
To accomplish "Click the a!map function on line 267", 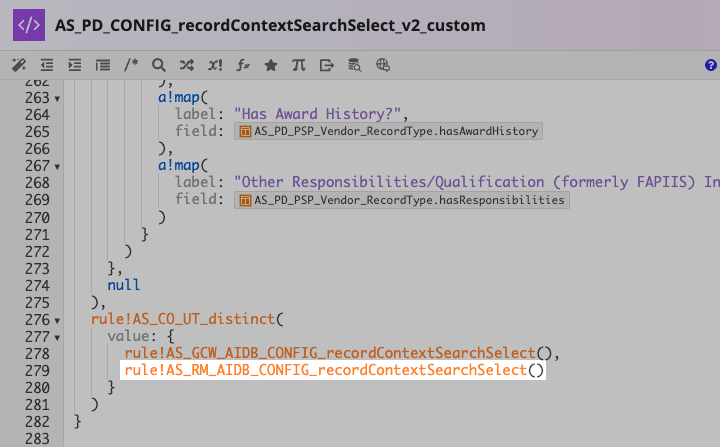I will [x=179, y=165].
